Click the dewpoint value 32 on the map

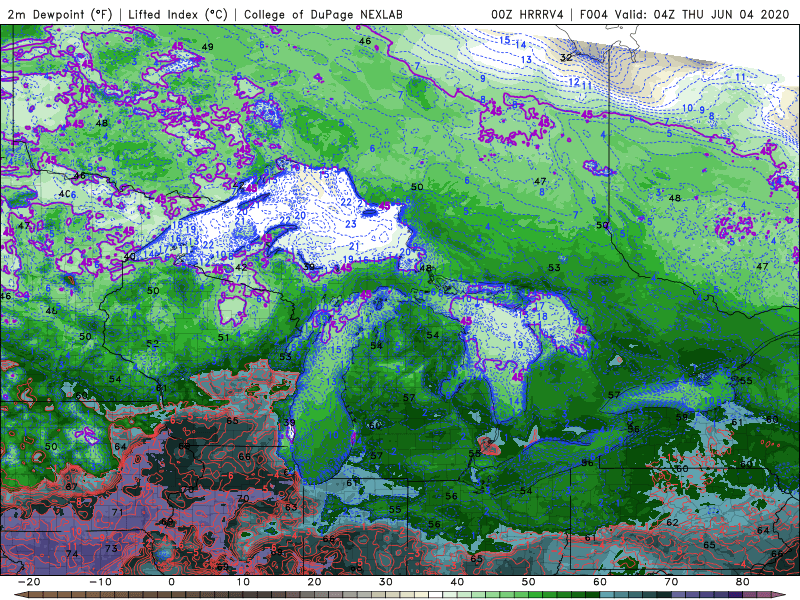point(566,58)
